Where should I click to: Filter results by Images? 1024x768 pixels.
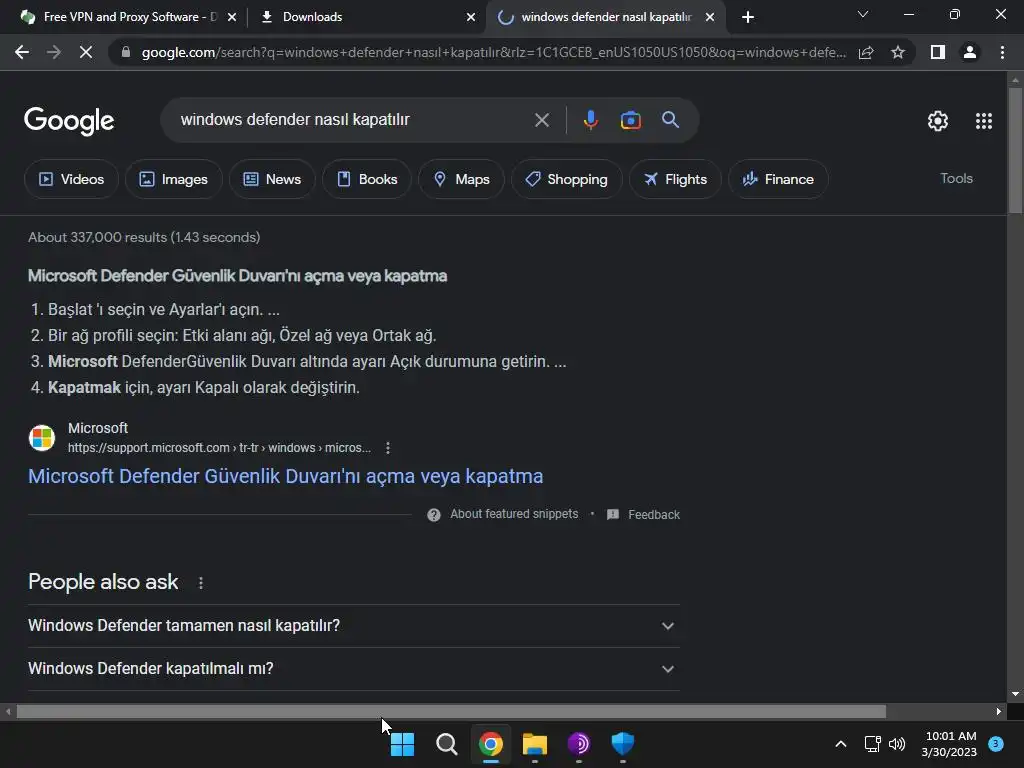[x=174, y=179]
